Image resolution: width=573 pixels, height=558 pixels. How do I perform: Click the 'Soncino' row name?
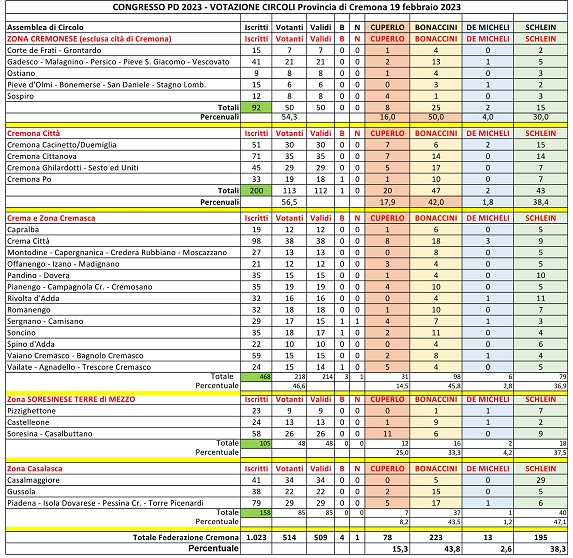click(21, 333)
